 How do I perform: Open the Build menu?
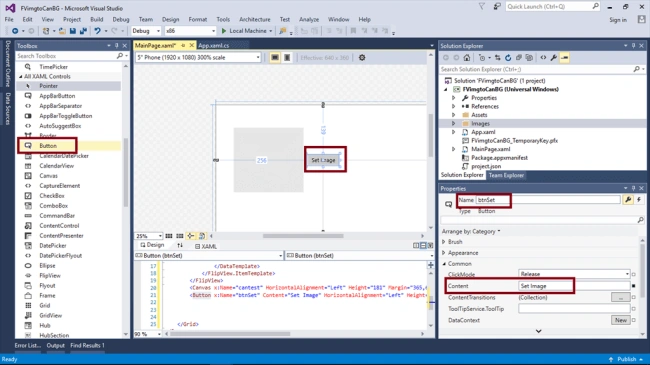pyautogui.click(x=97, y=19)
